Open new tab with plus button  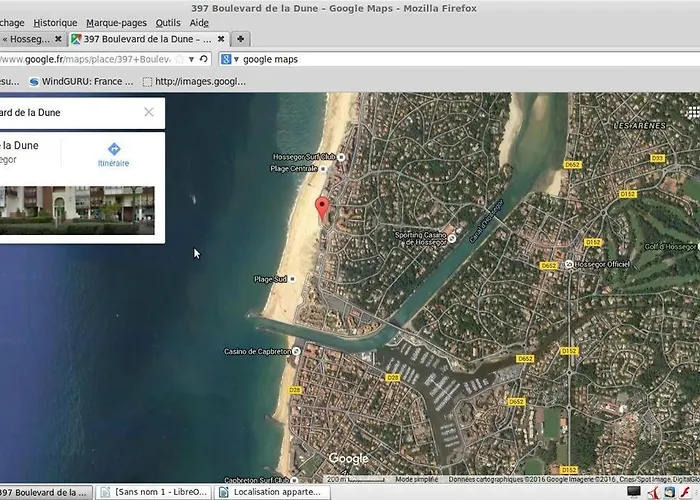tap(240, 39)
